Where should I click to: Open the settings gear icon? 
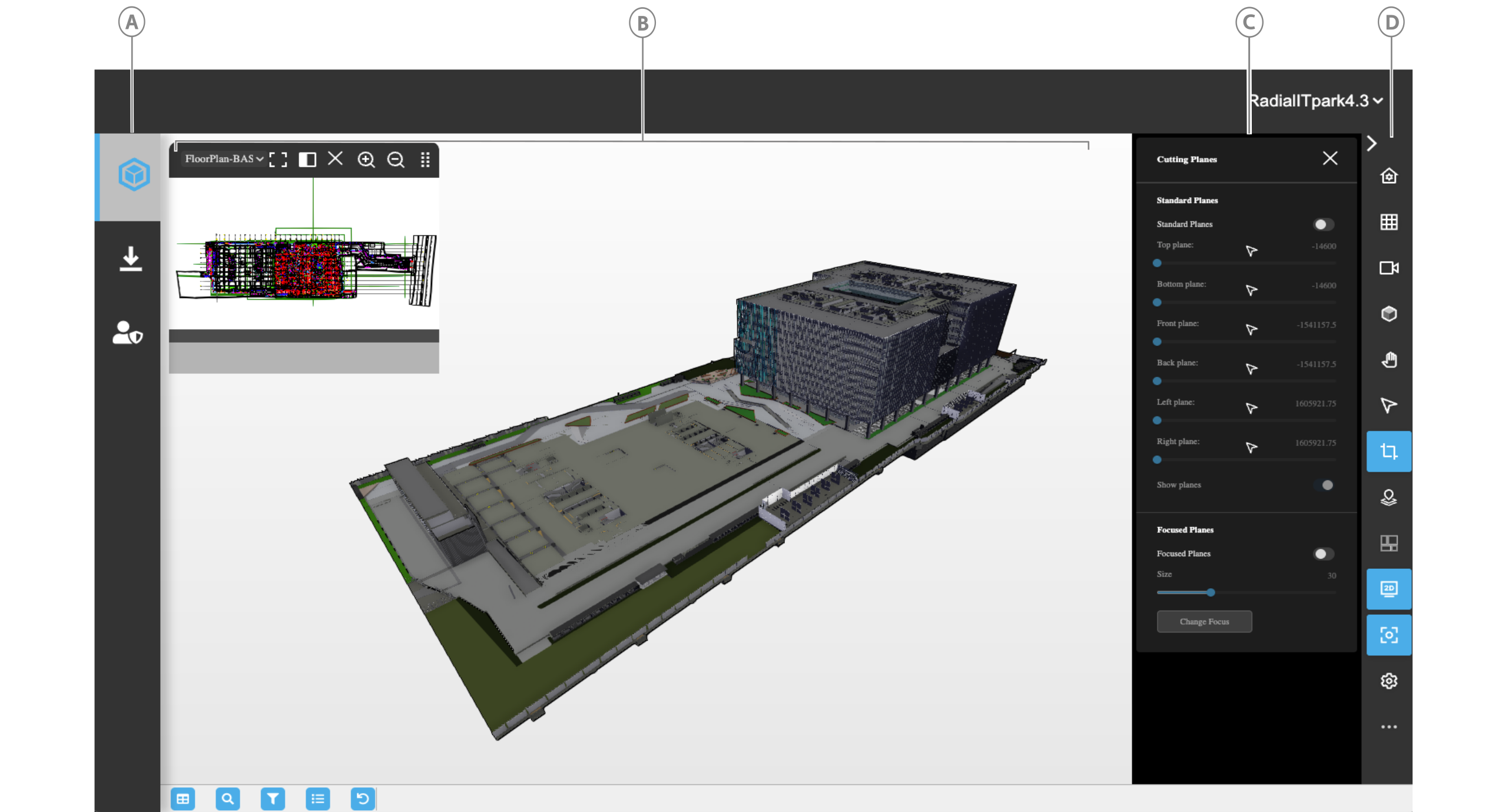tap(1388, 681)
